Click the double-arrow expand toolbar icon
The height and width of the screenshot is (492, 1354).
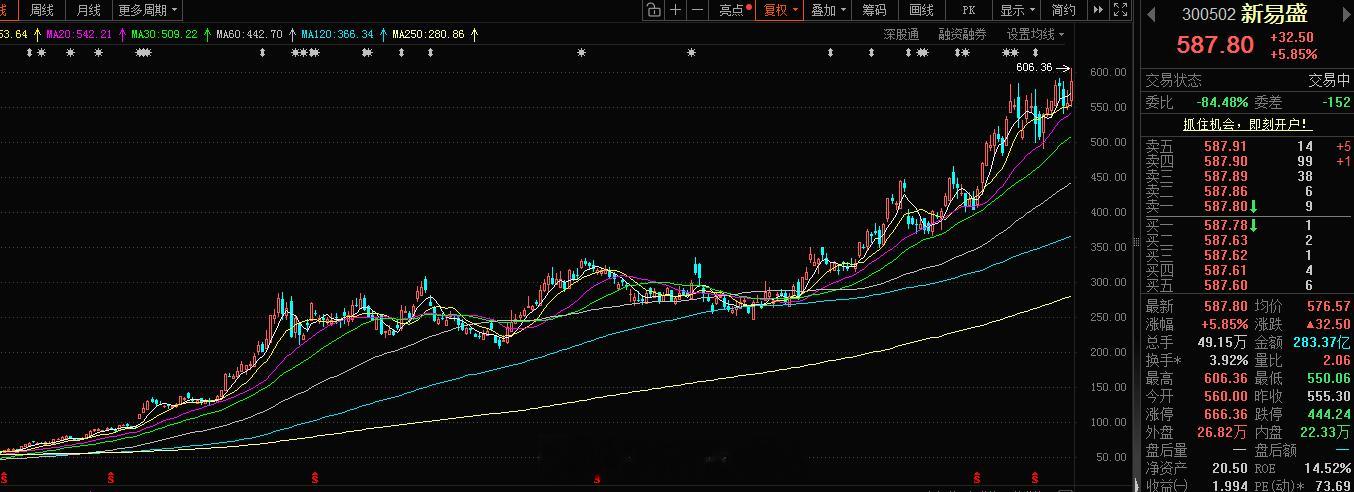coord(1098,10)
